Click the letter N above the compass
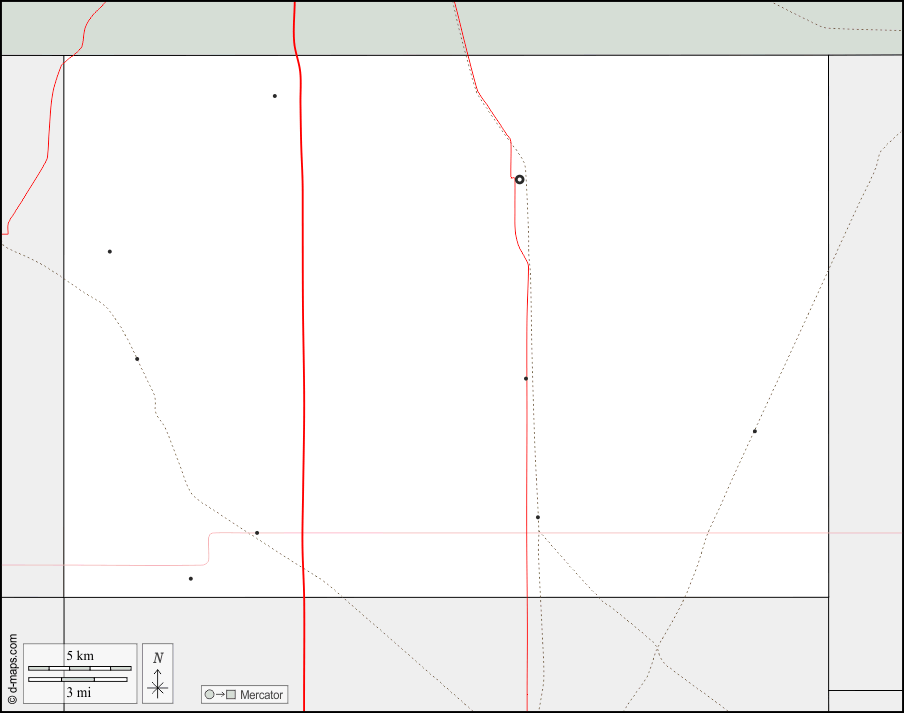The width and height of the screenshot is (904, 713). coord(158,658)
